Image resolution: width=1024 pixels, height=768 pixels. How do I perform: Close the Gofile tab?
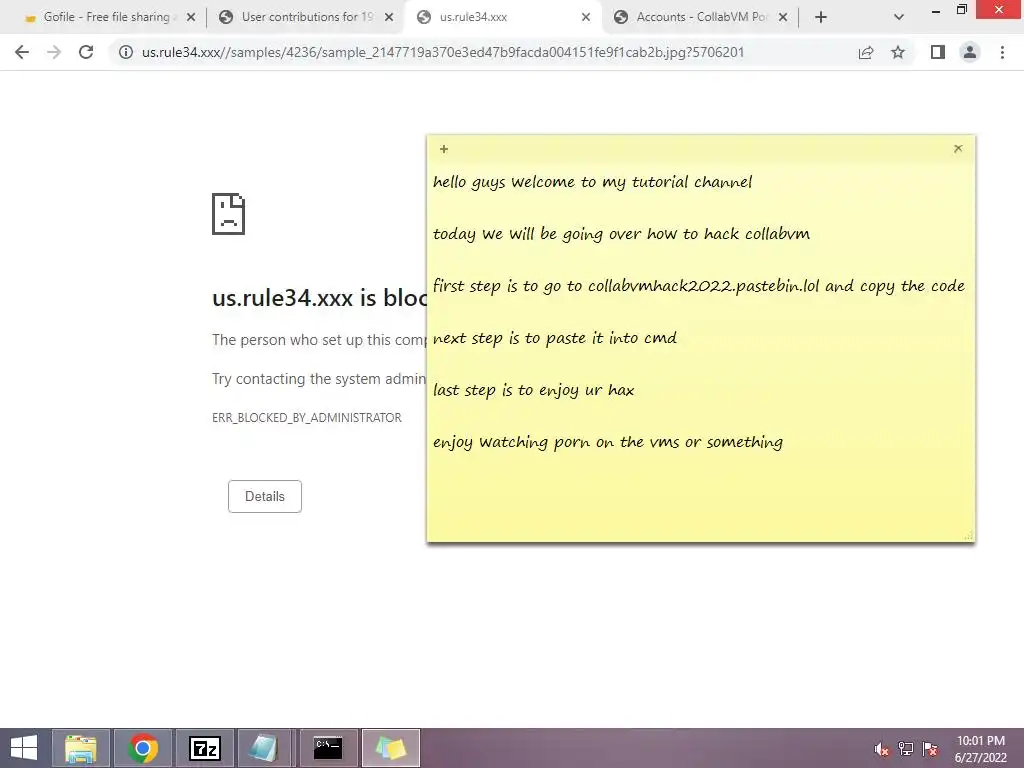click(x=191, y=18)
